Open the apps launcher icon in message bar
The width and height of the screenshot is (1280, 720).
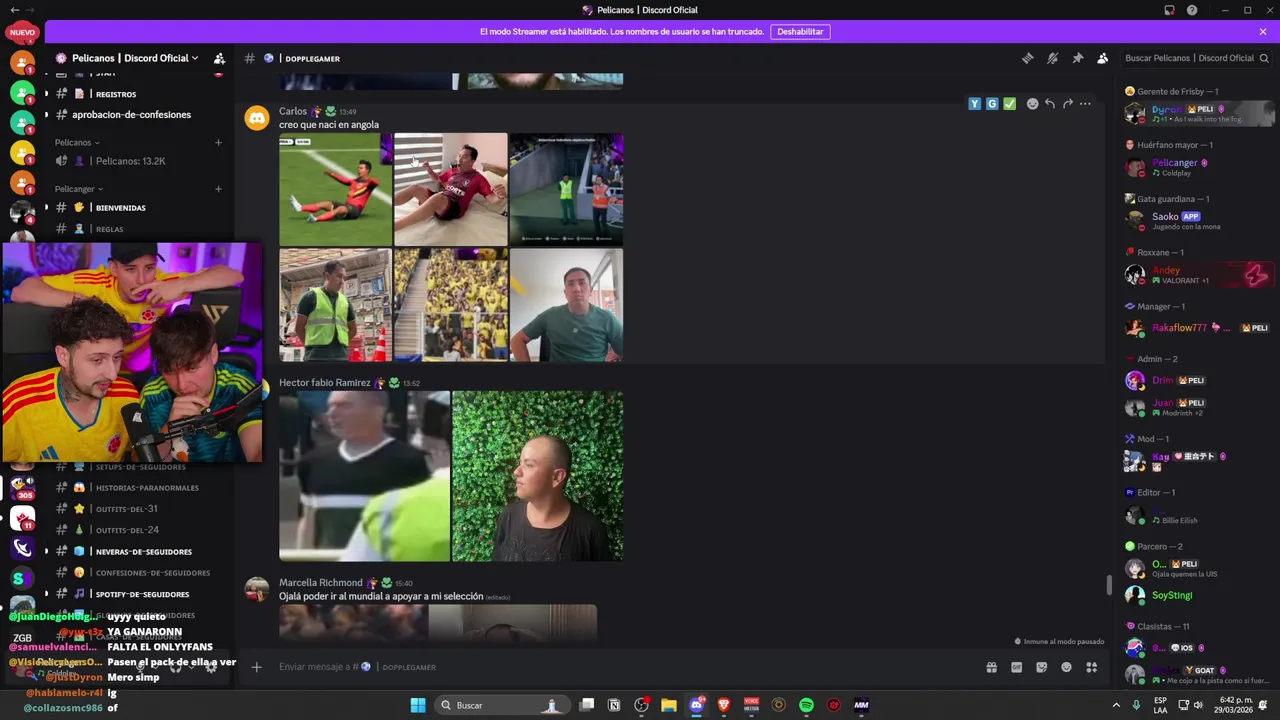coord(1092,667)
